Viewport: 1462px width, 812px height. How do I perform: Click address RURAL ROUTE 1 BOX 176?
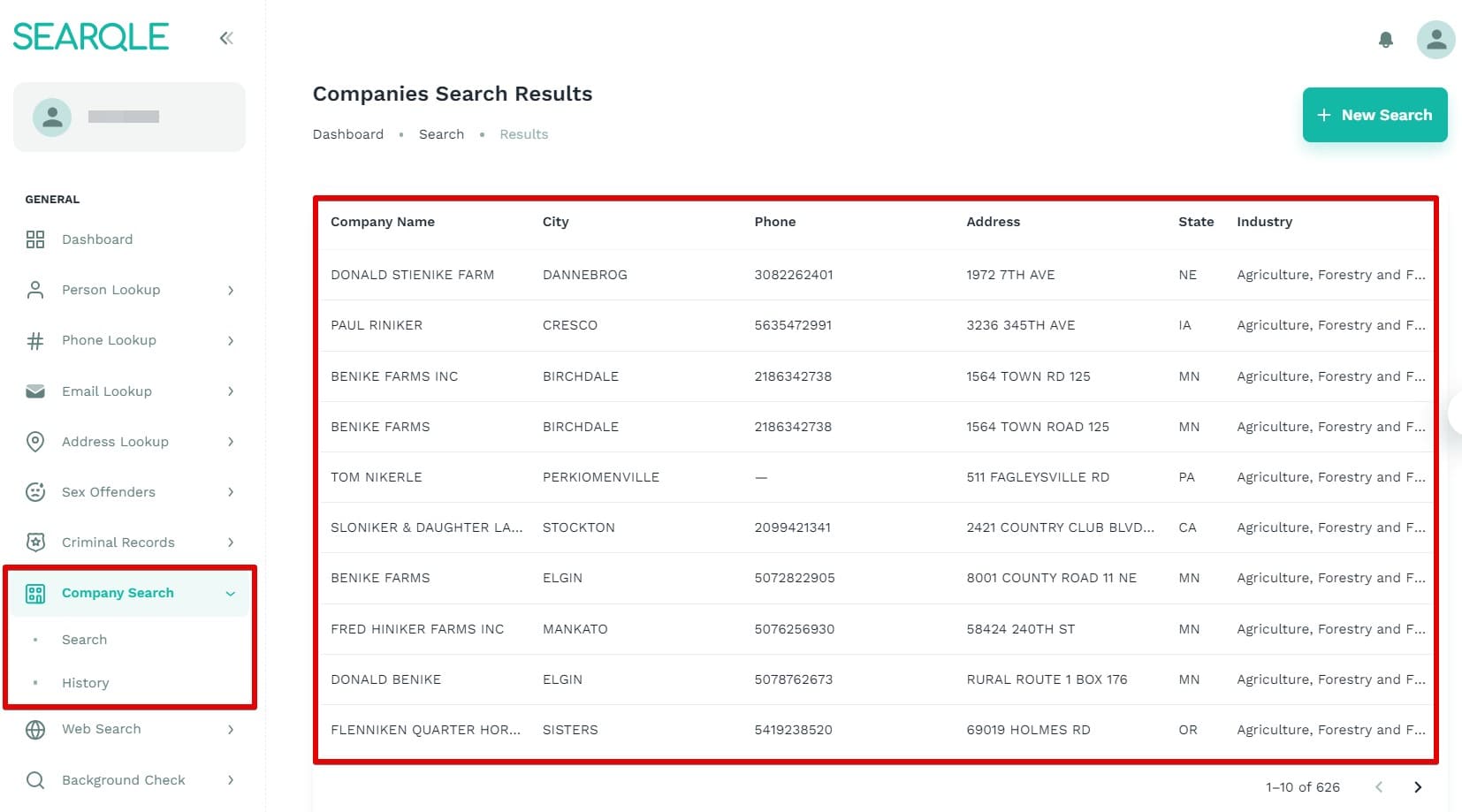pyautogui.click(x=1047, y=679)
